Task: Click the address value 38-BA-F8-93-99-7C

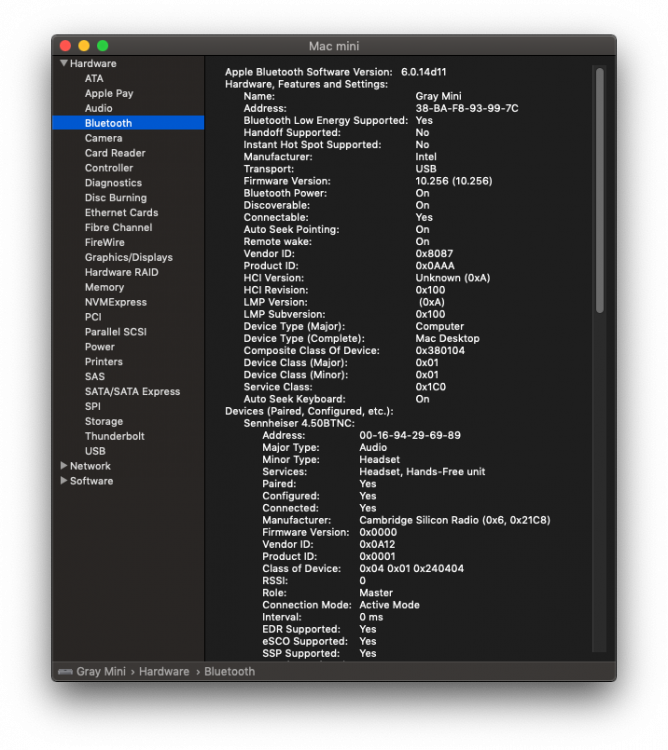Action: (467, 108)
